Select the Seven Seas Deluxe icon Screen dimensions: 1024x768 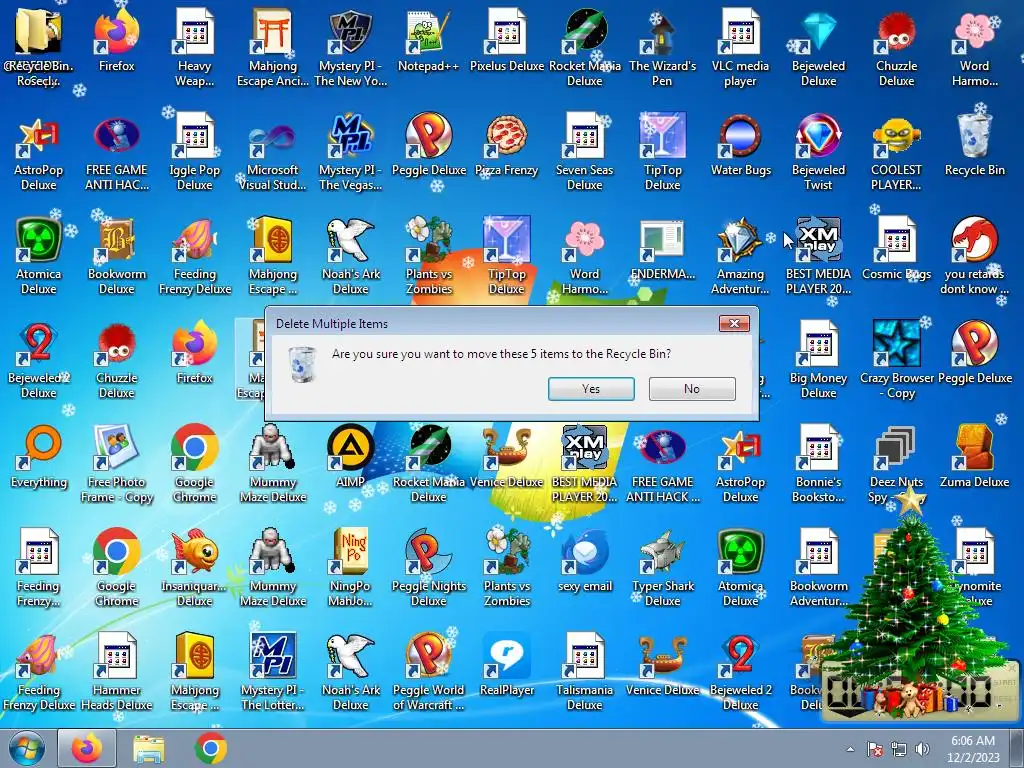coord(584,152)
